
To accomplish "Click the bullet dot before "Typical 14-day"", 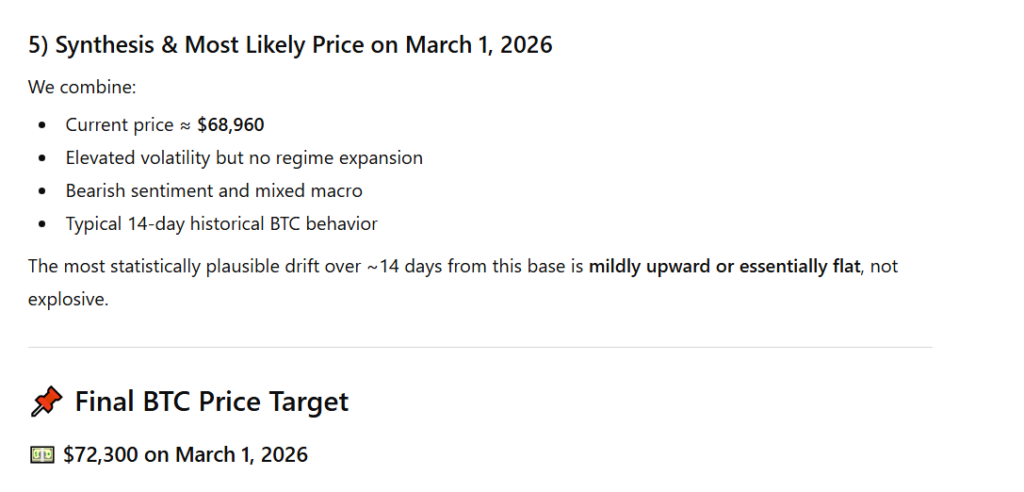I will tap(42, 225).
